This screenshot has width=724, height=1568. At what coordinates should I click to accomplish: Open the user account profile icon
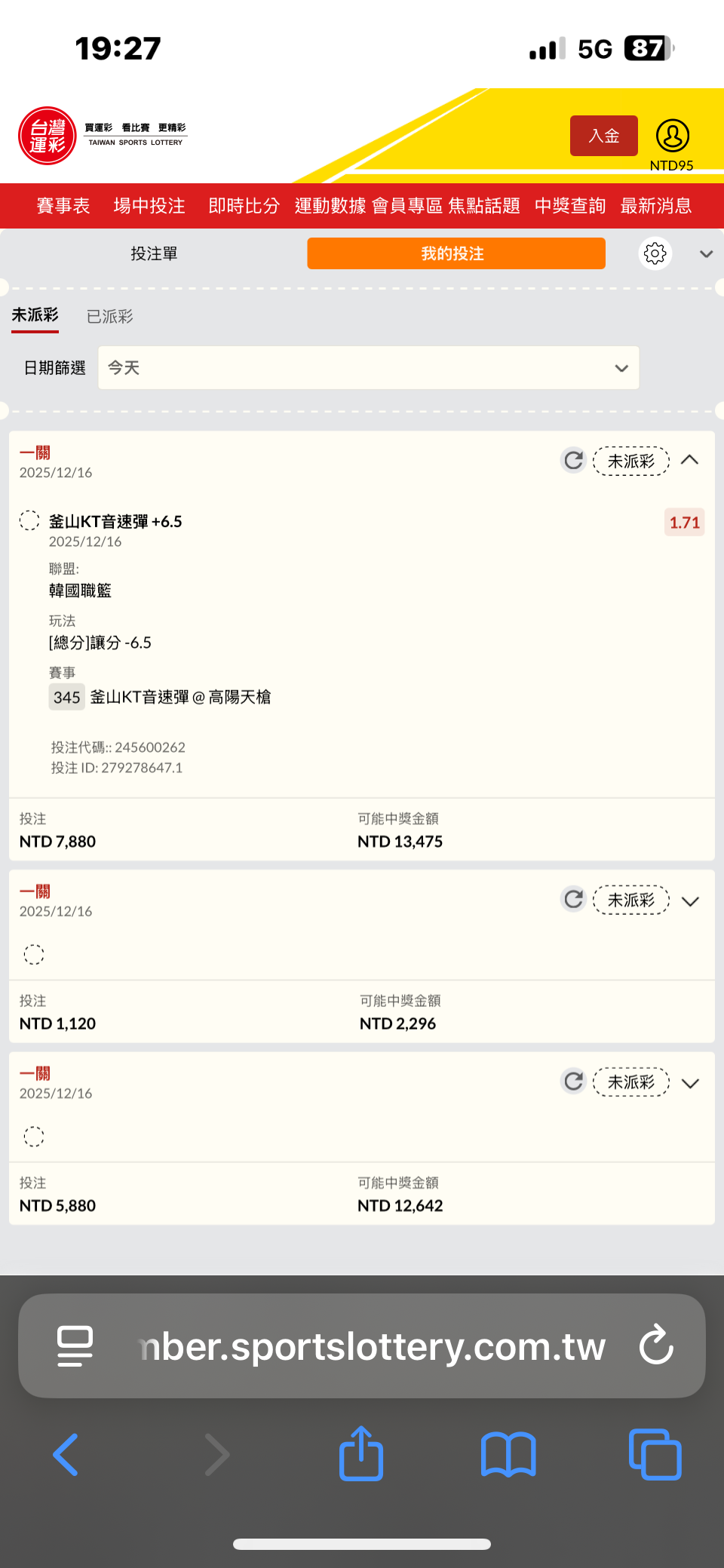pyautogui.click(x=672, y=137)
